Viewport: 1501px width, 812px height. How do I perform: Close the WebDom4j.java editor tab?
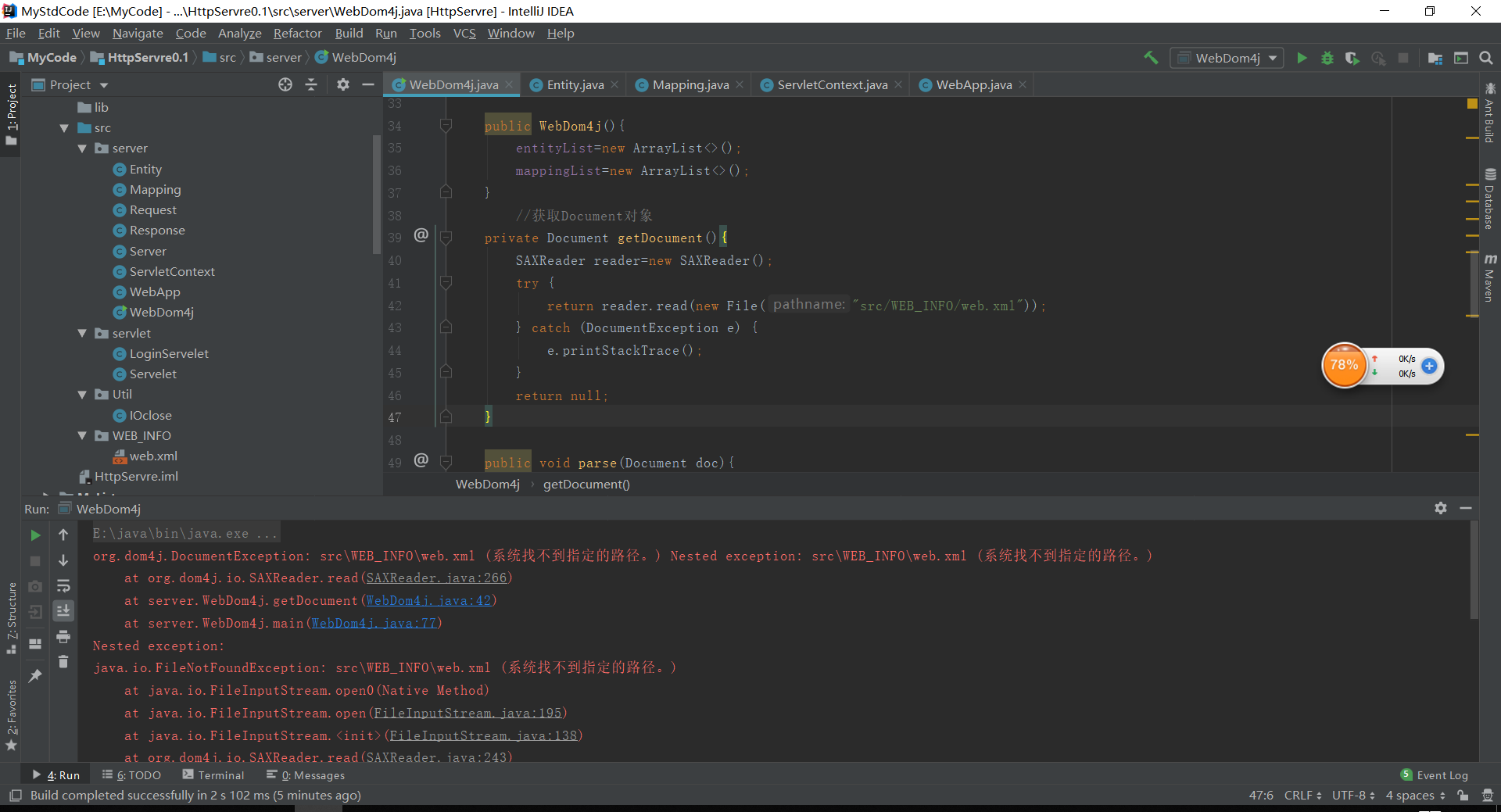(x=509, y=84)
